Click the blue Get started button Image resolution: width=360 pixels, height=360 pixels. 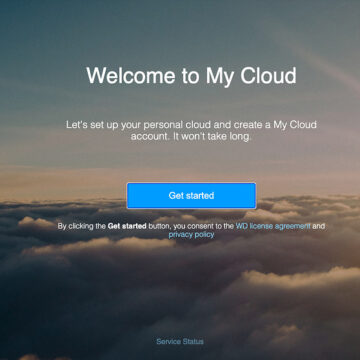point(191,196)
